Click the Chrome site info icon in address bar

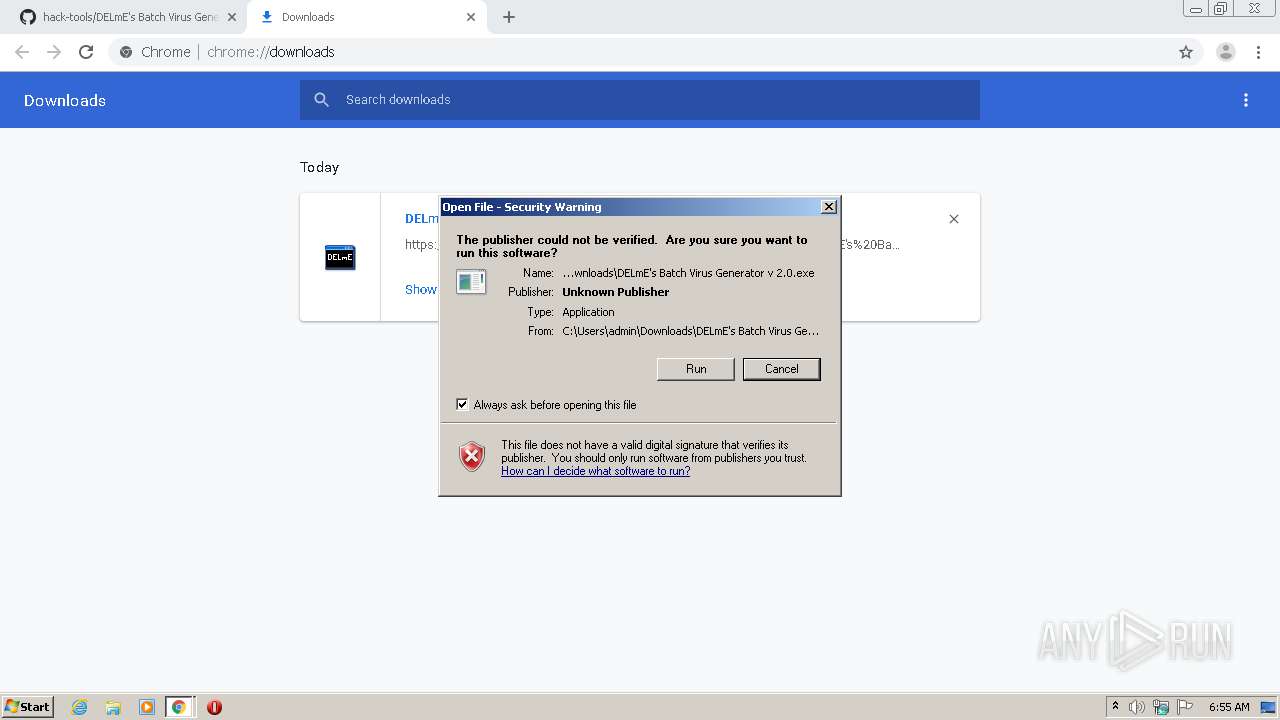(x=126, y=52)
